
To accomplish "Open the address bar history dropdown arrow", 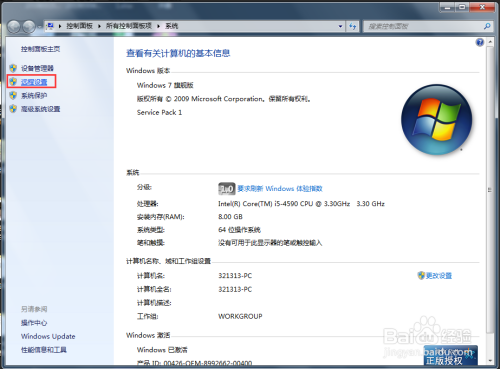I will [340, 26].
